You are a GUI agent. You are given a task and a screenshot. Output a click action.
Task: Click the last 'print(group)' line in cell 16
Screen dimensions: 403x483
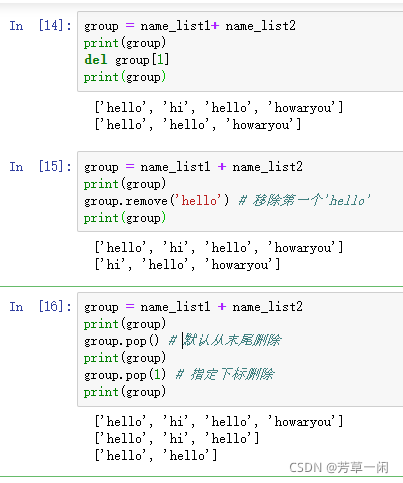tap(125, 392)
